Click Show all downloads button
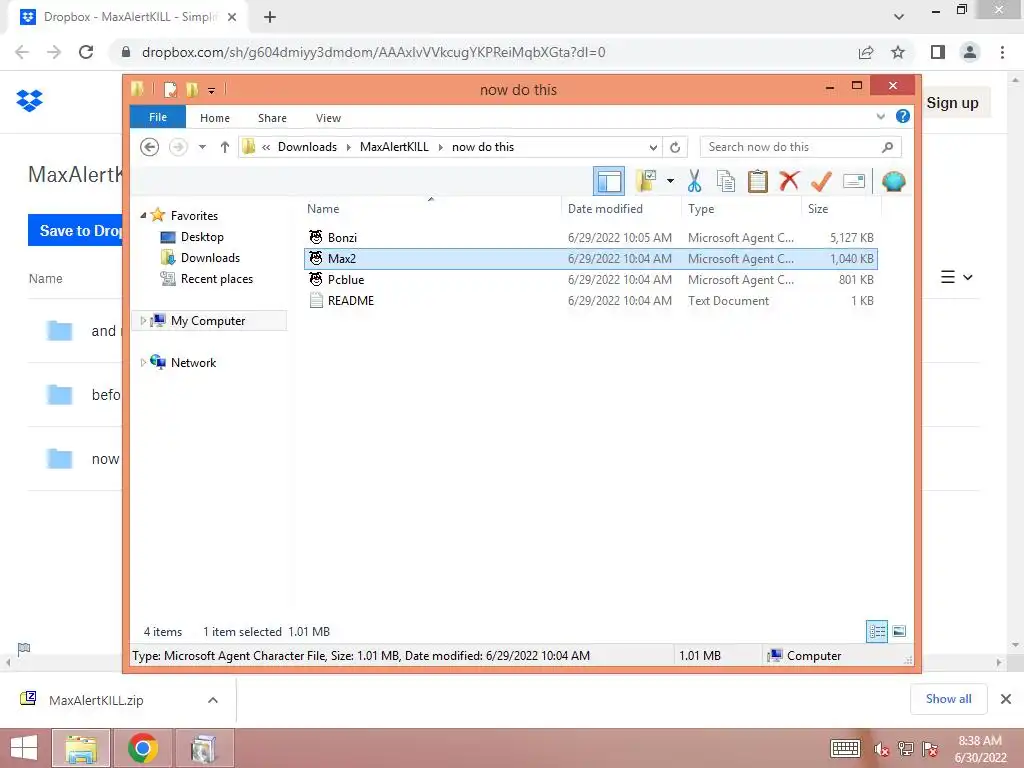This screenshot has width=1024, height=768. (x=948, y=699)
